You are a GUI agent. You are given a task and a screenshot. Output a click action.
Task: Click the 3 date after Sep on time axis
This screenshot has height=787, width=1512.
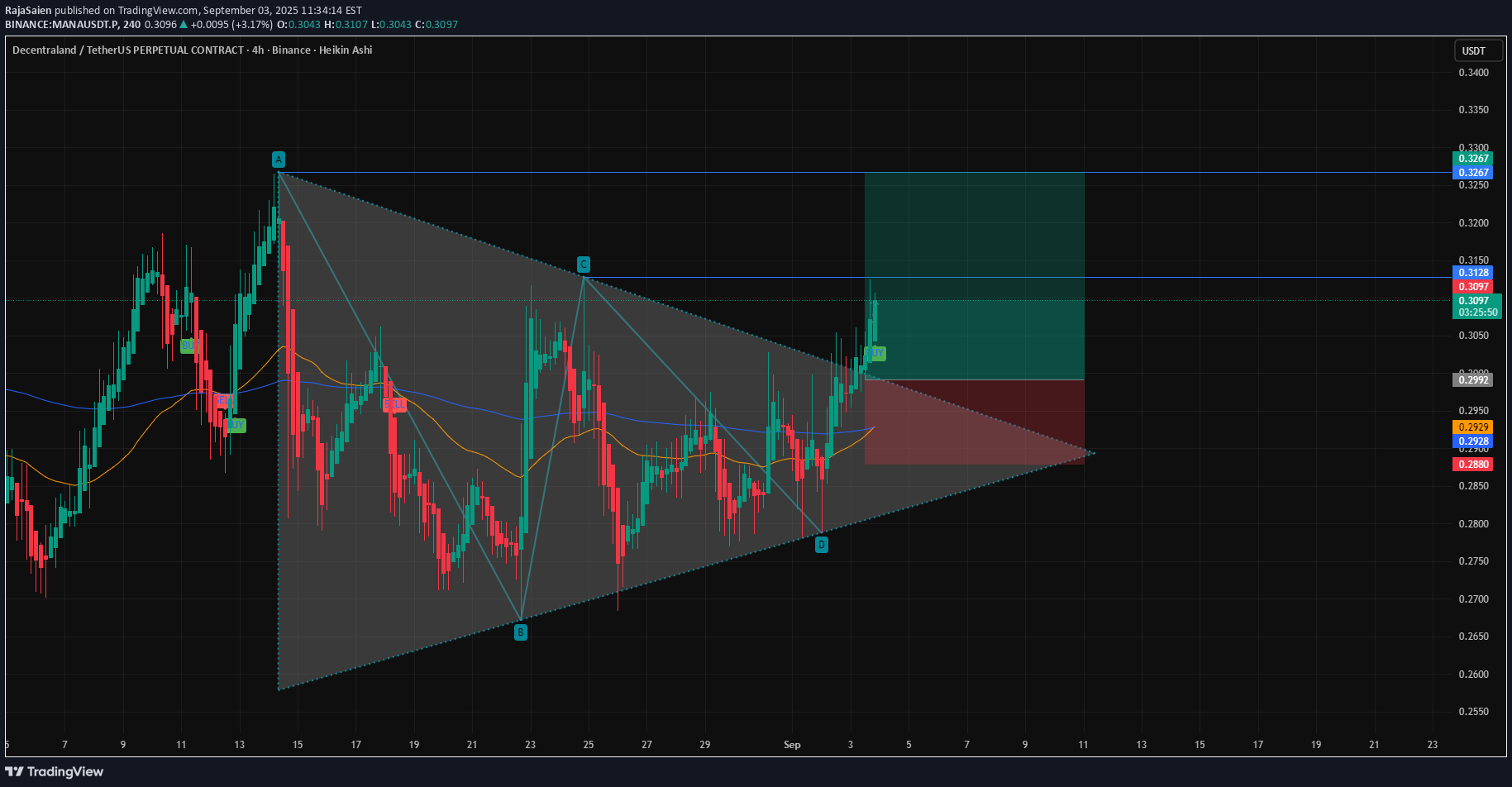851,745
